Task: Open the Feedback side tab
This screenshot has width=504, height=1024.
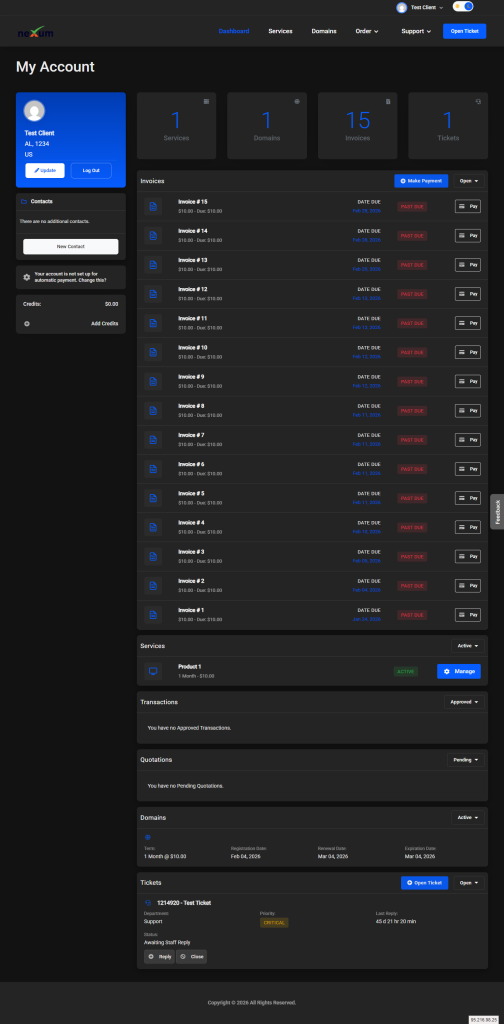Action: [497, 511]
